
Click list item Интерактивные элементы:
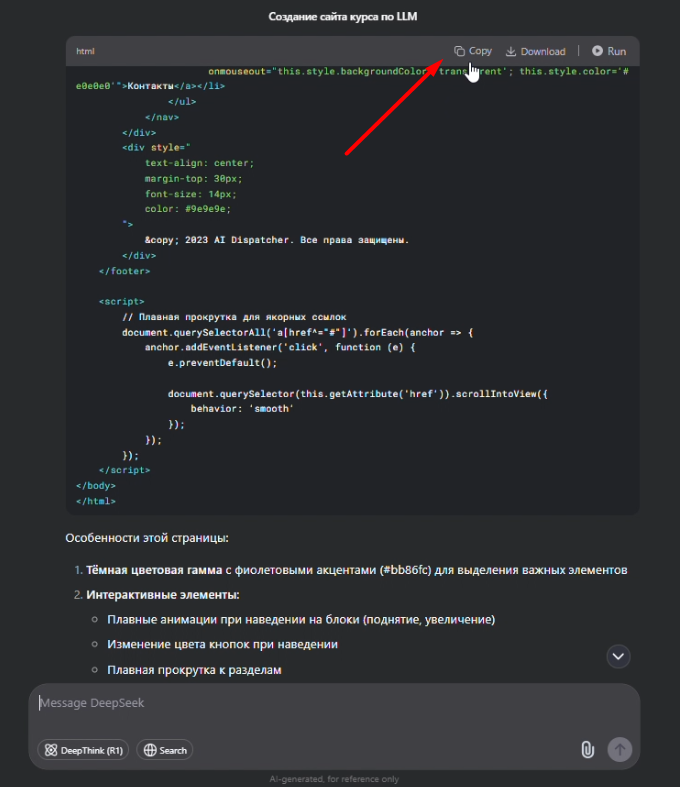point(163,595)
